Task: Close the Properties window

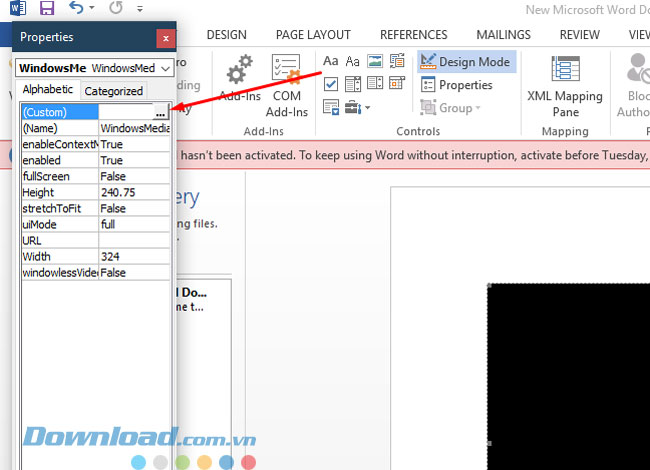Action: (166, 39)
